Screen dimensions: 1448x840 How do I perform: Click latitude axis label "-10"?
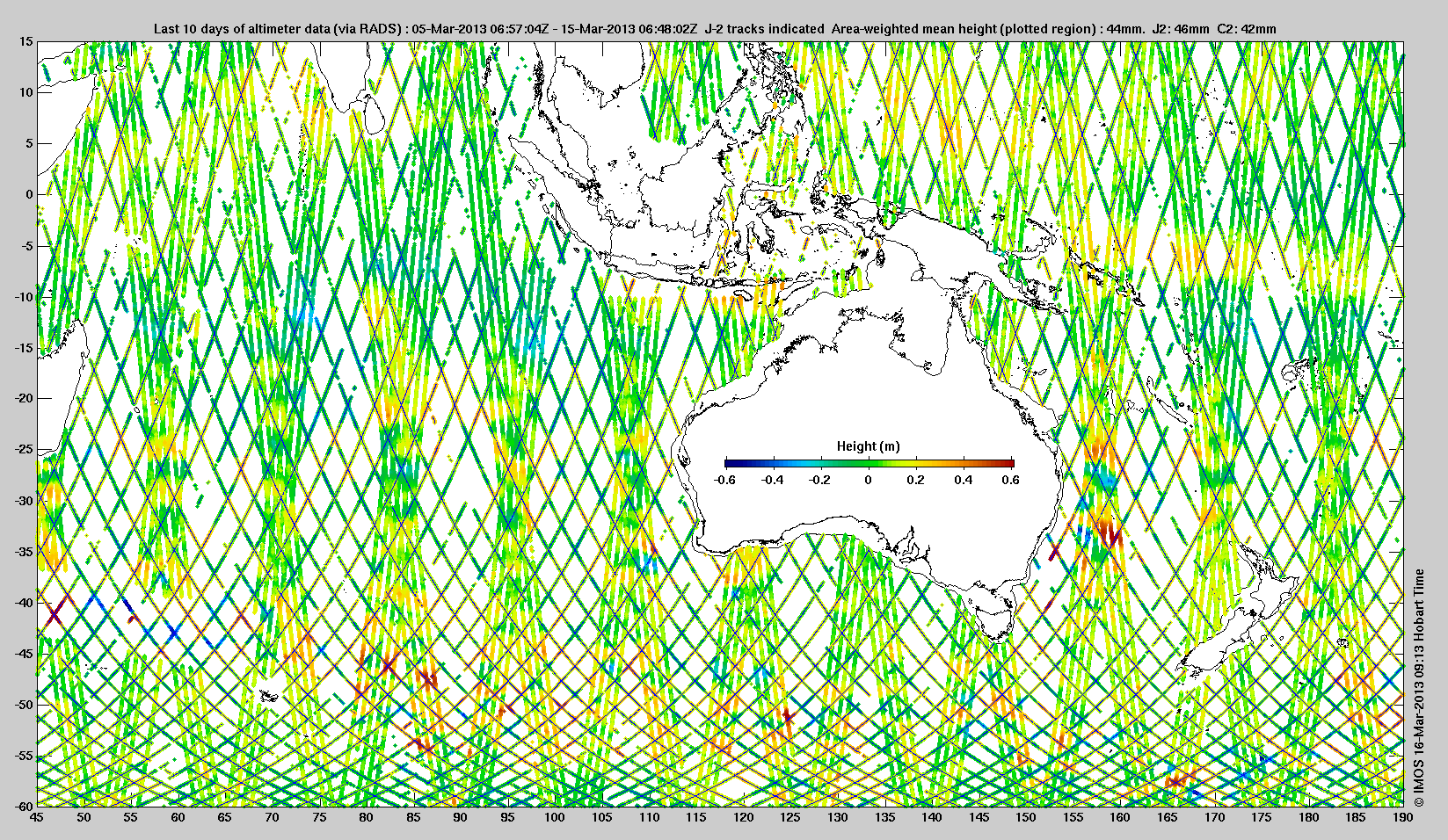point(24,296)
